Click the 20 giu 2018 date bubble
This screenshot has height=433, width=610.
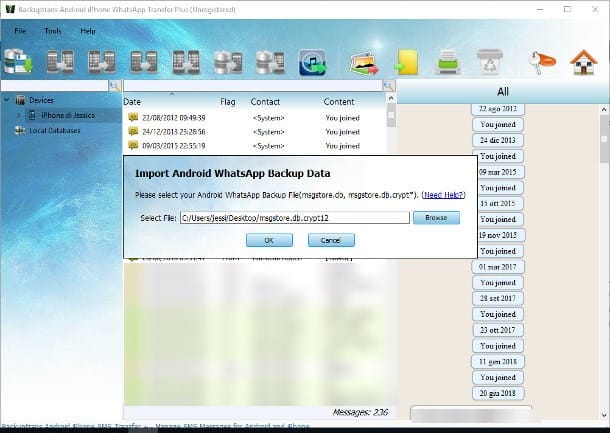click(x=498, y=393)
